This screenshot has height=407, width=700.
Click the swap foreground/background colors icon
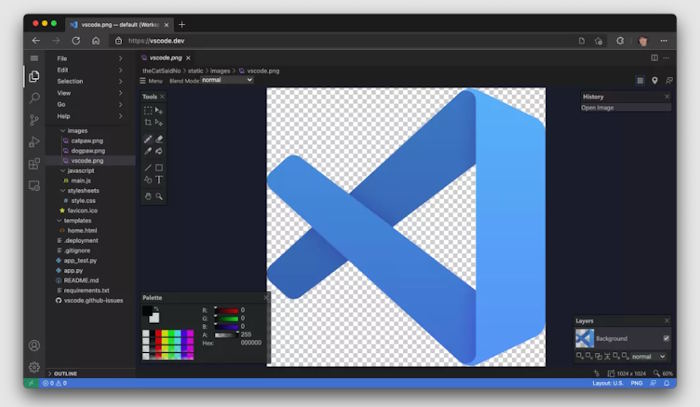pos(156,308)
